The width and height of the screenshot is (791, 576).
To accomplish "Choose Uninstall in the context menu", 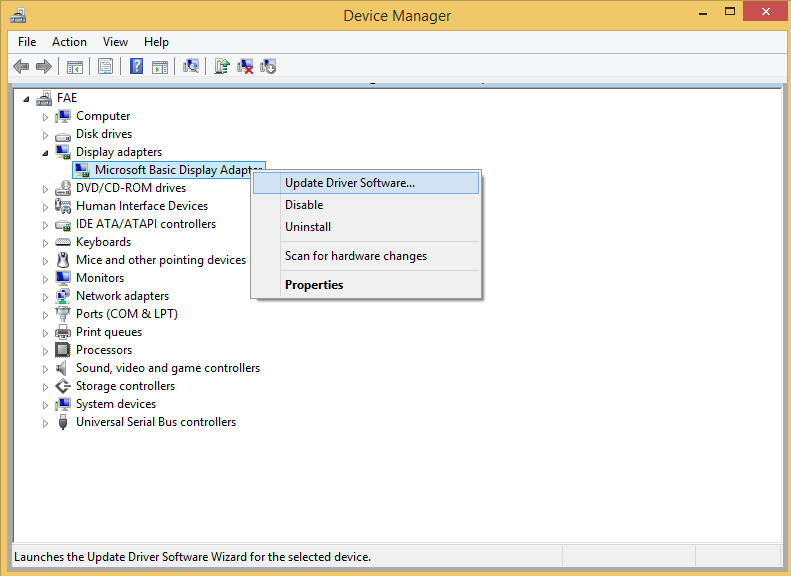I will click(366, 227).
